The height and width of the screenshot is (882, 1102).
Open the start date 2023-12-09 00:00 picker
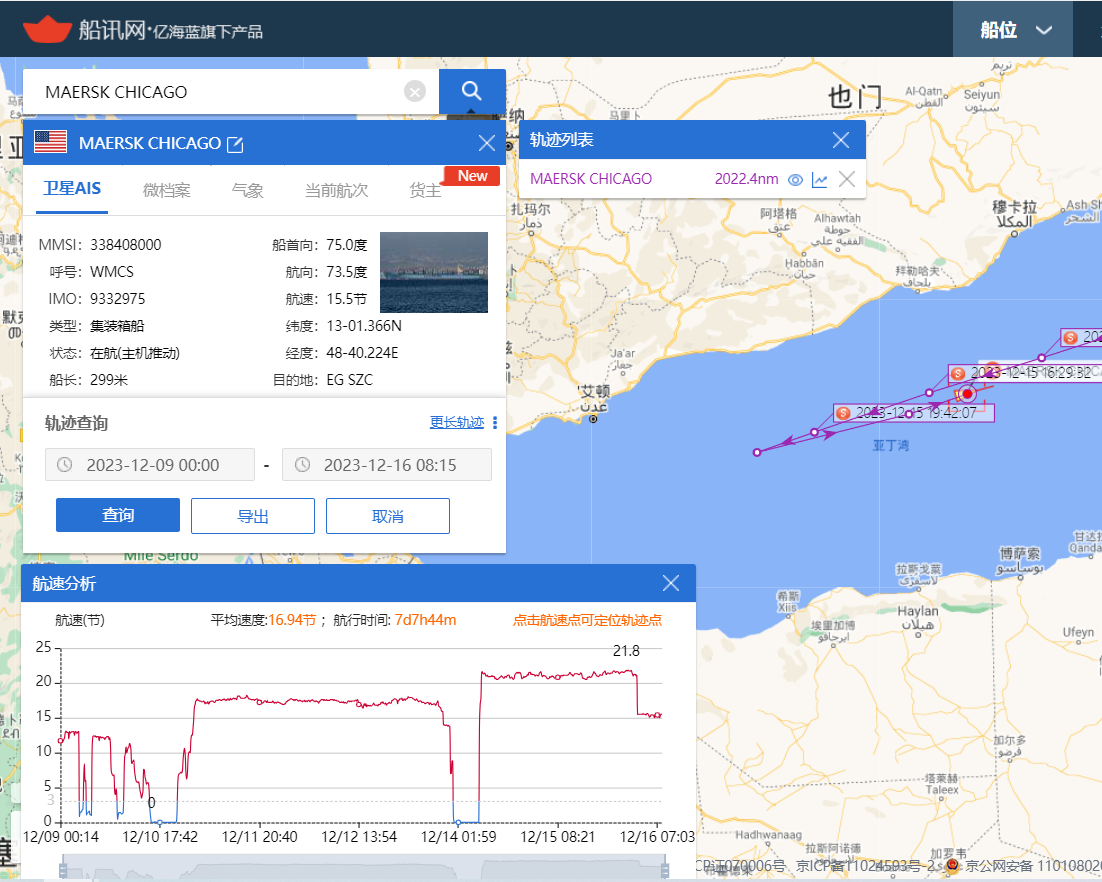click(150, 465)
